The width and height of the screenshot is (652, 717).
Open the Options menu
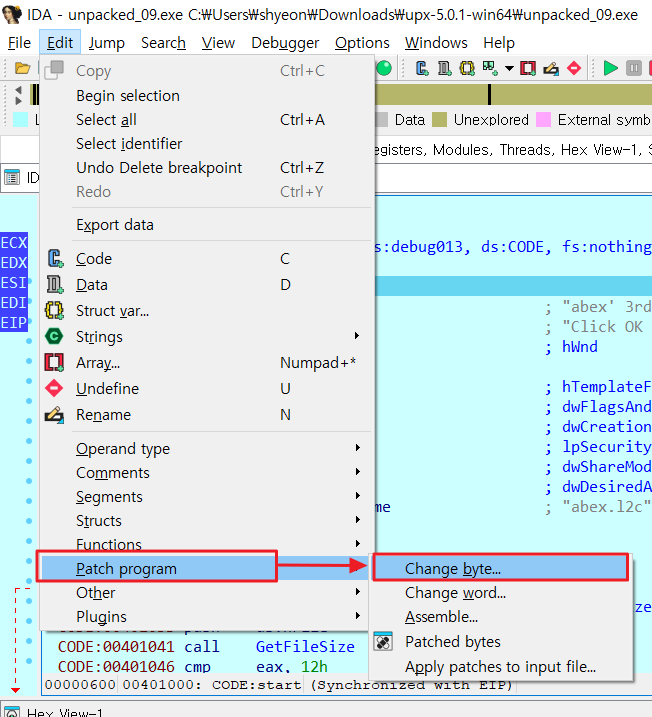[x=362, y=43]
